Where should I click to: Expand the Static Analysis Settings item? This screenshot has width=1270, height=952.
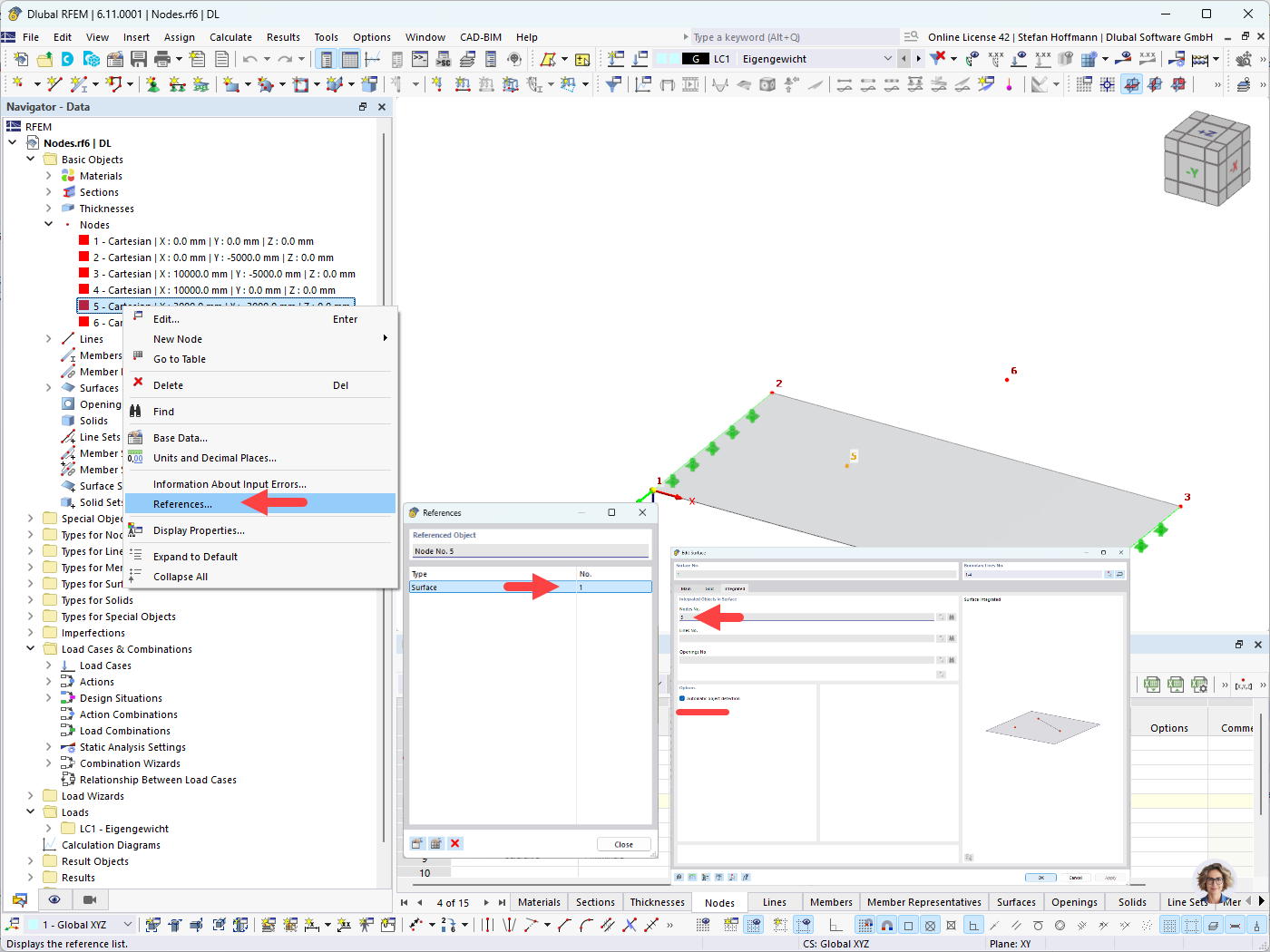coord(49,747)
